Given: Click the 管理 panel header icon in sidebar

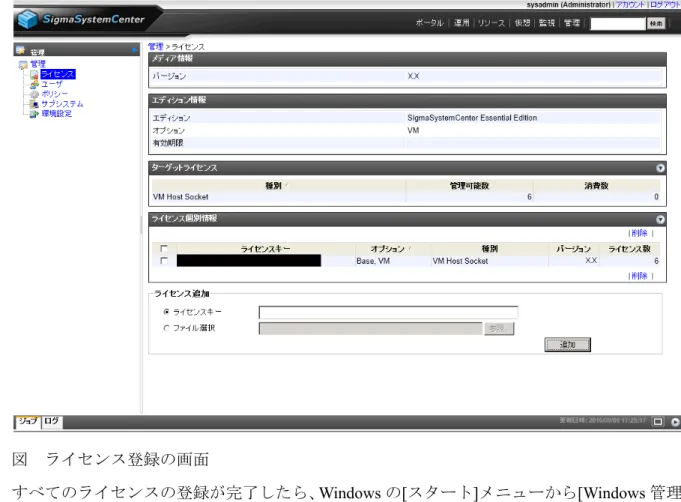Looking at the screenshot, I should (x=20, y=50).
